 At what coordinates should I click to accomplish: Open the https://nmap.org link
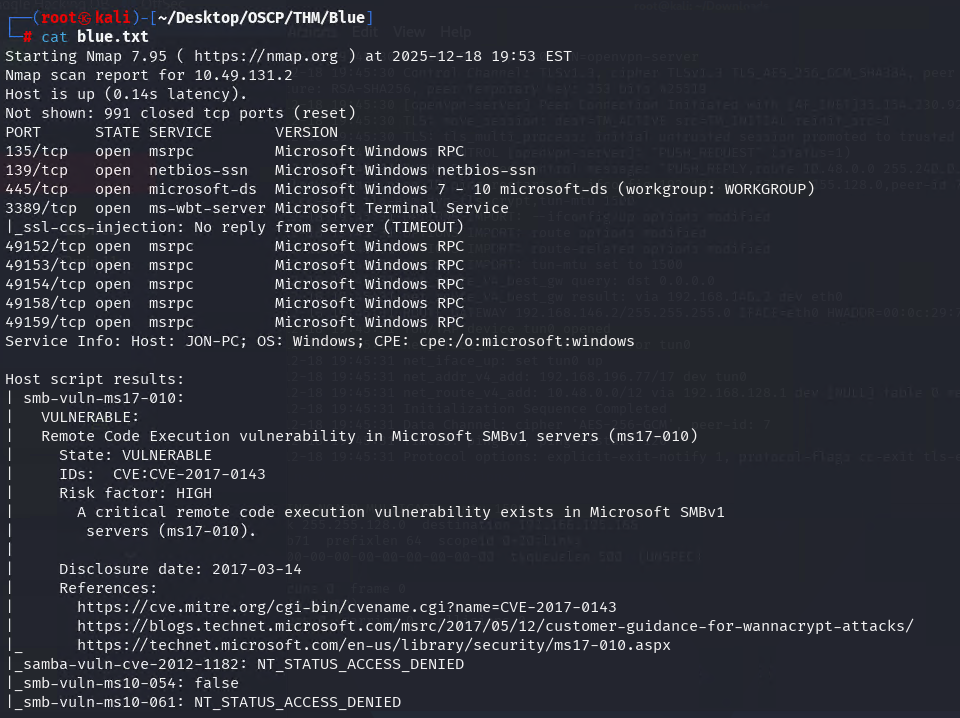tap(266, 56)
